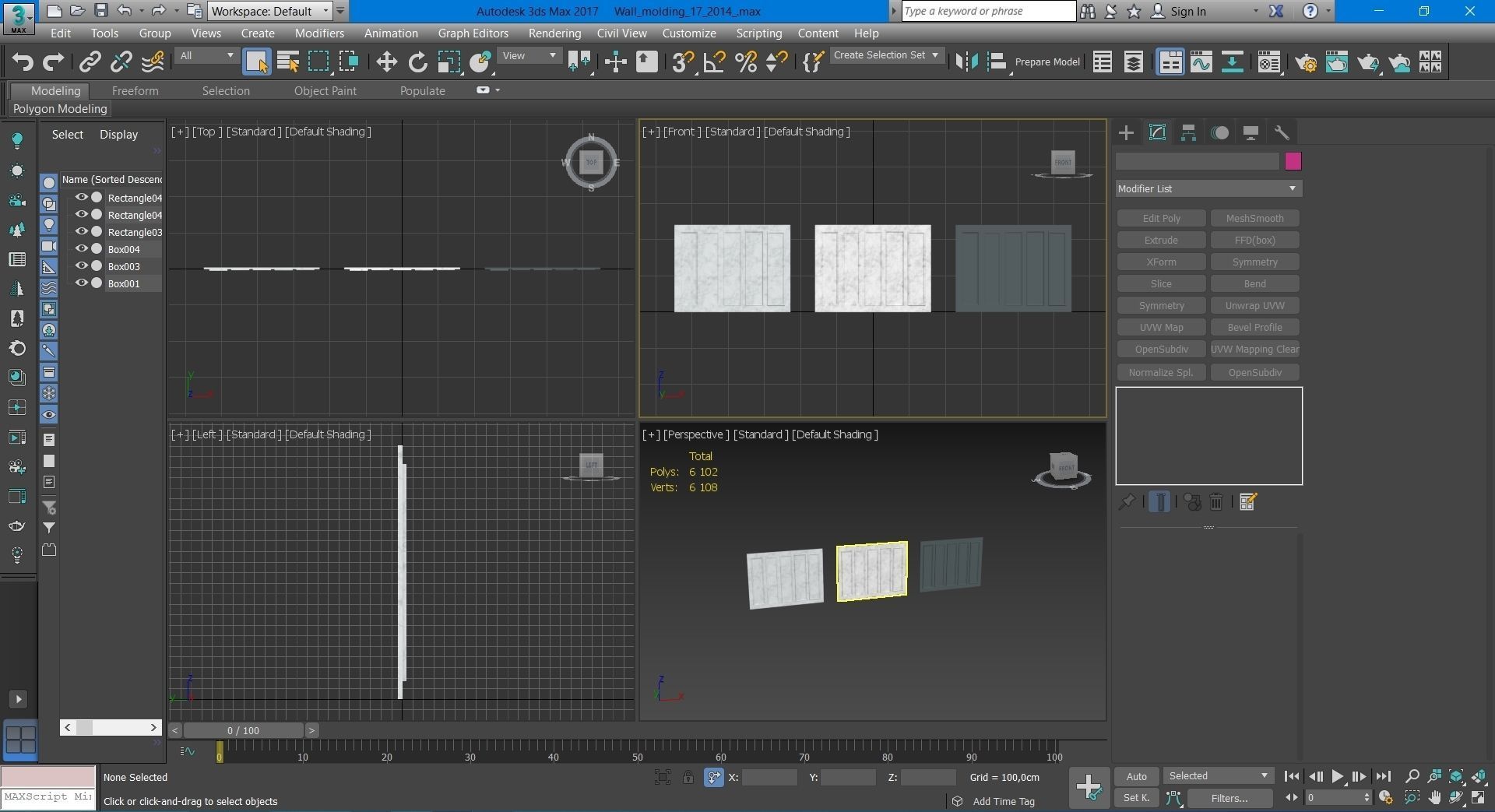Image resolution: width=1495 pixels, height=812 pixels.
Task: Click the Configure Modifier Sets icon
Action: (x=1248, y=502)
